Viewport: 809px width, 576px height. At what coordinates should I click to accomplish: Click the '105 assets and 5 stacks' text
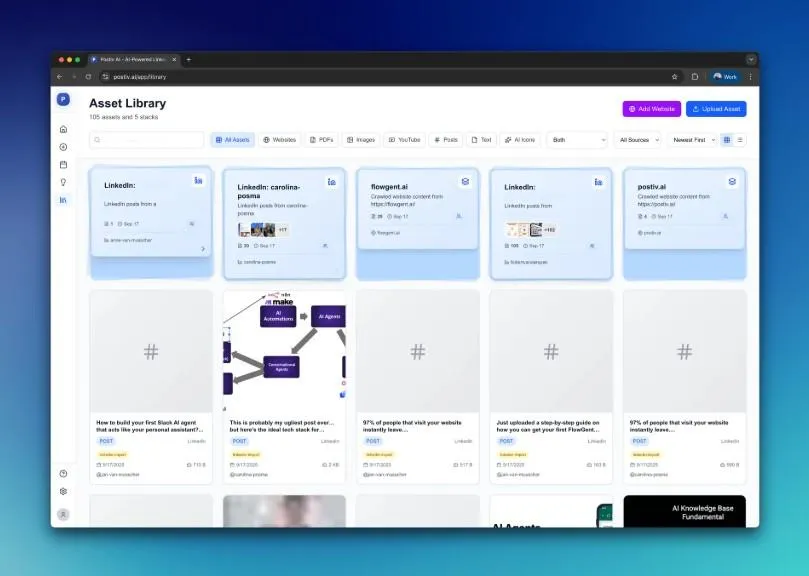[x=124, y=117]
